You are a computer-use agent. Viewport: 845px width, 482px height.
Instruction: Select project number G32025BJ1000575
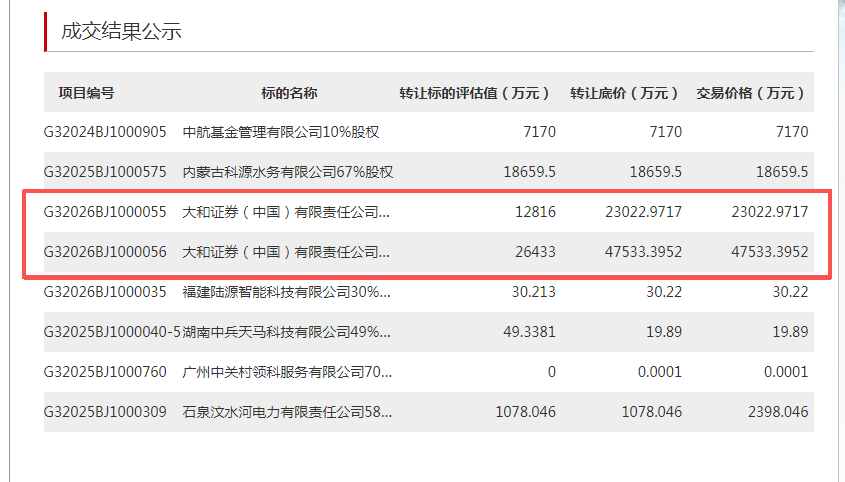click(x=105, y=172)
